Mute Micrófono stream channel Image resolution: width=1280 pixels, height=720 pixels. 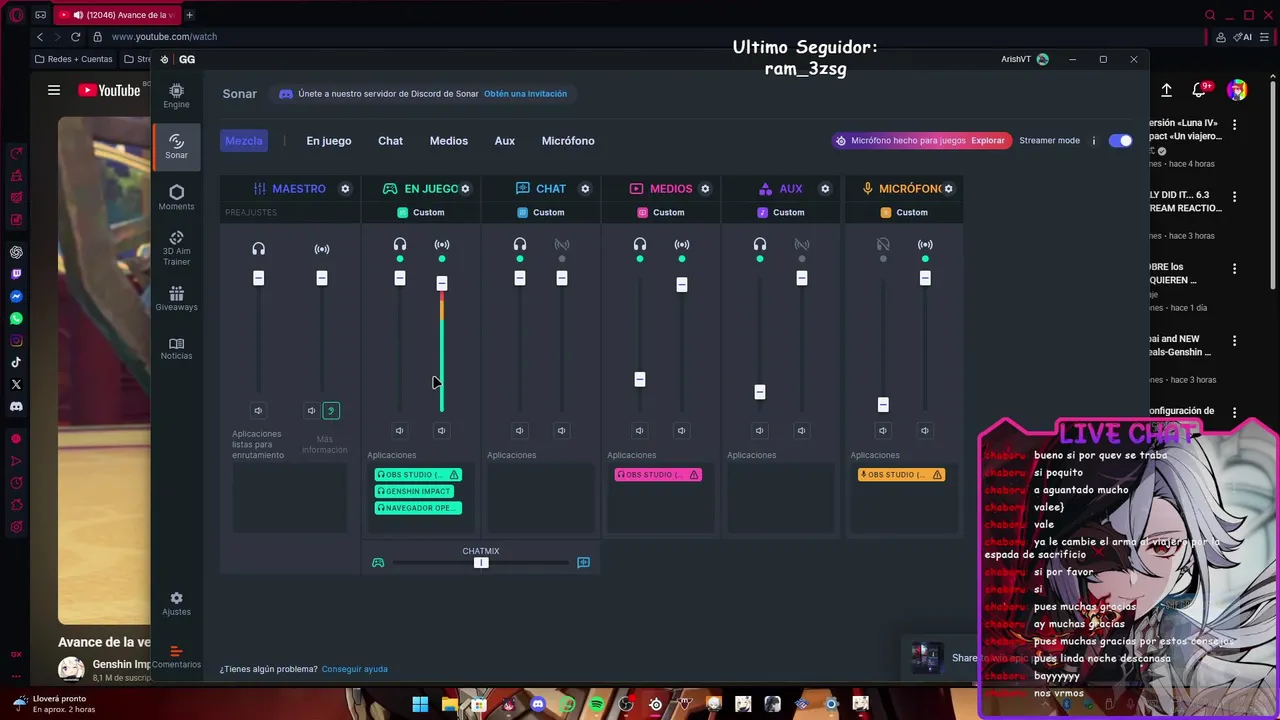pos(924,431)
